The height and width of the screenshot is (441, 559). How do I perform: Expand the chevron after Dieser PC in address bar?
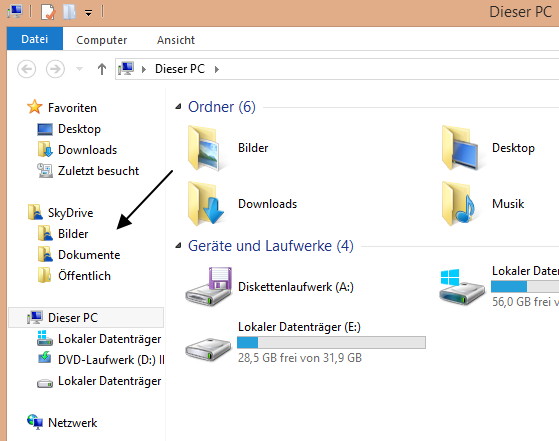pos(217,69)
